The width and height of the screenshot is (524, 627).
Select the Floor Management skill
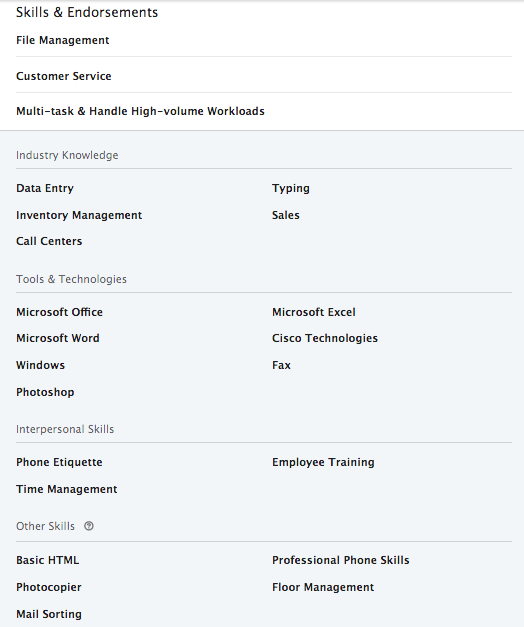(323, 587)
